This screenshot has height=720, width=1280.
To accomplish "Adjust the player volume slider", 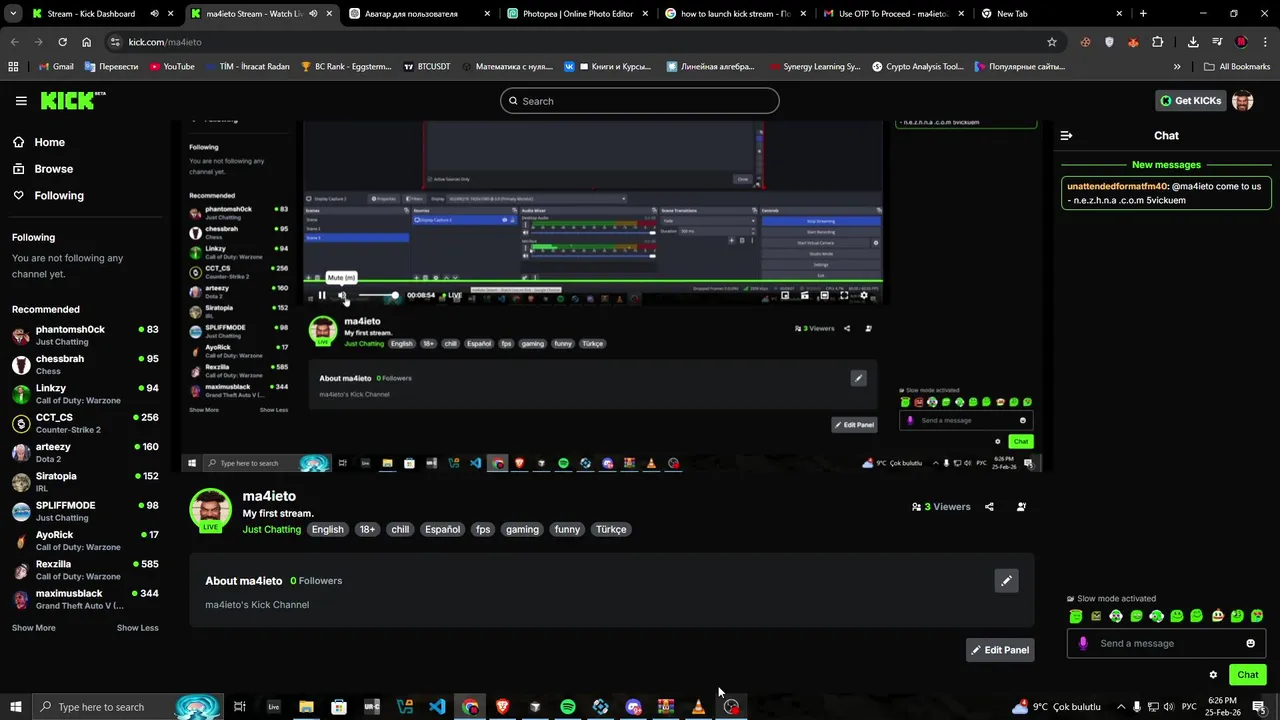I will pos(378,295).
